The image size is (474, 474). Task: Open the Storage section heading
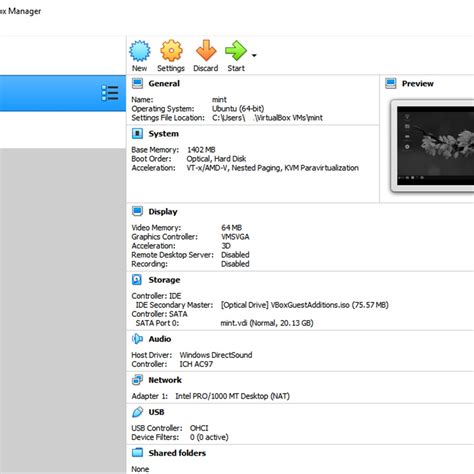pos(164,280)
